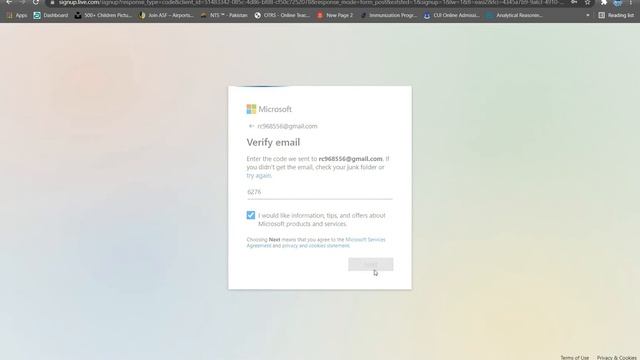Open the Apps bookmarks shortcut
The image size is (640, 360).
point(17,15)
